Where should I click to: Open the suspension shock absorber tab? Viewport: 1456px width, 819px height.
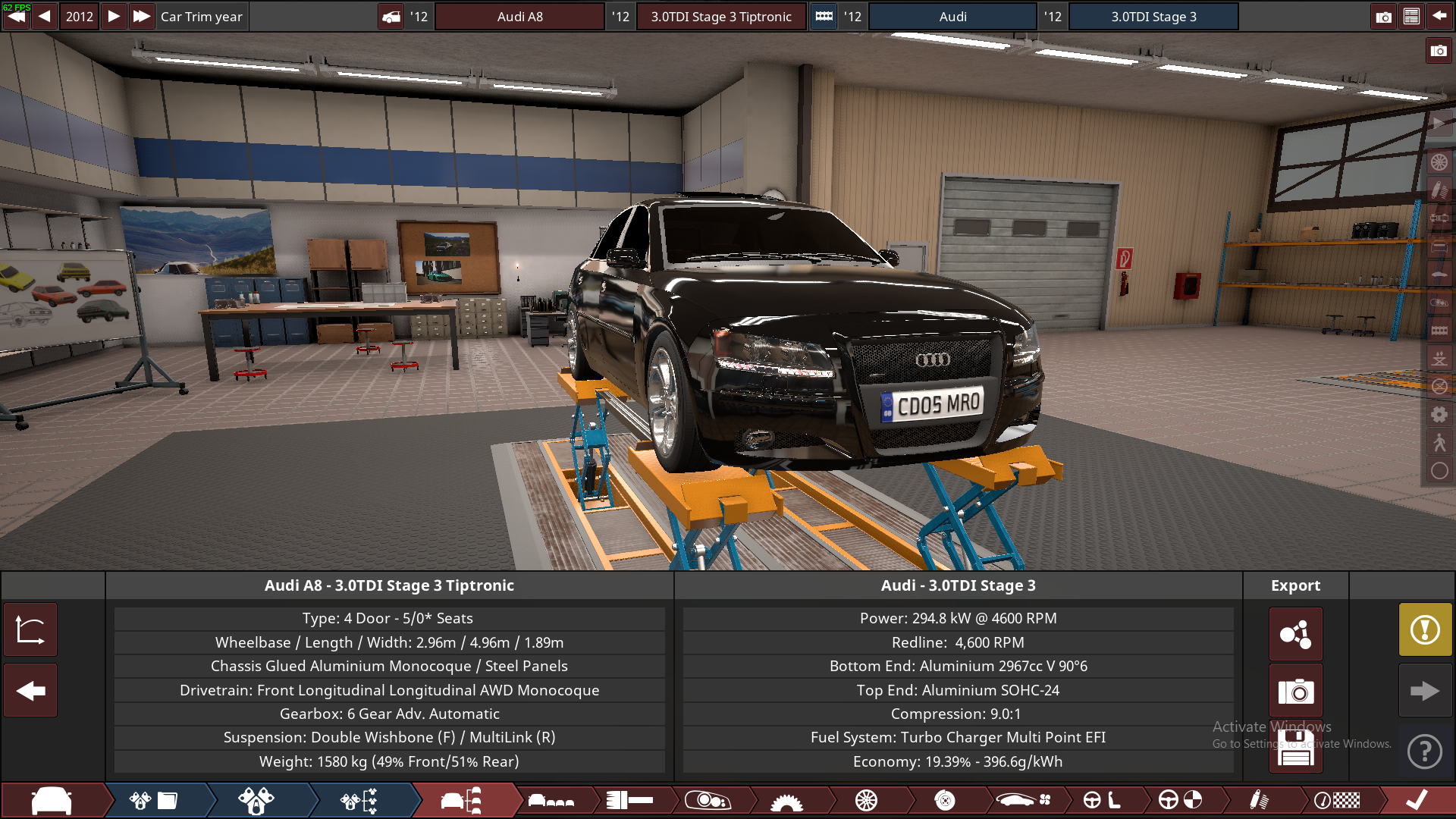click(1259, 800)
